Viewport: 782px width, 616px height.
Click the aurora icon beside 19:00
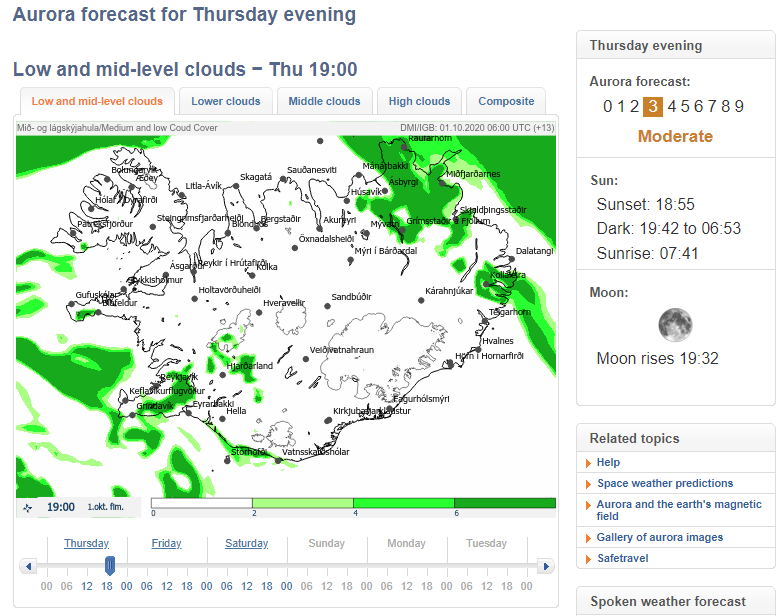pos(27,507)
